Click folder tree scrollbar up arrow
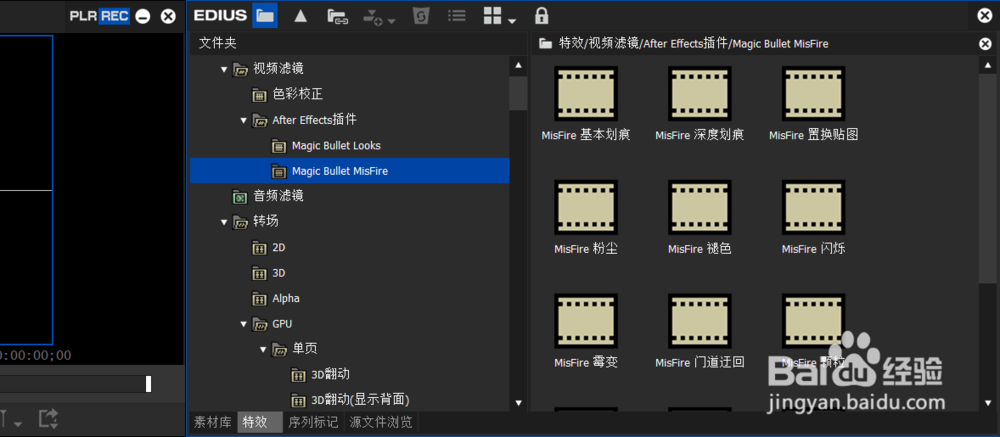Viewport: 1000px width, 437px height. click(518, 65)
